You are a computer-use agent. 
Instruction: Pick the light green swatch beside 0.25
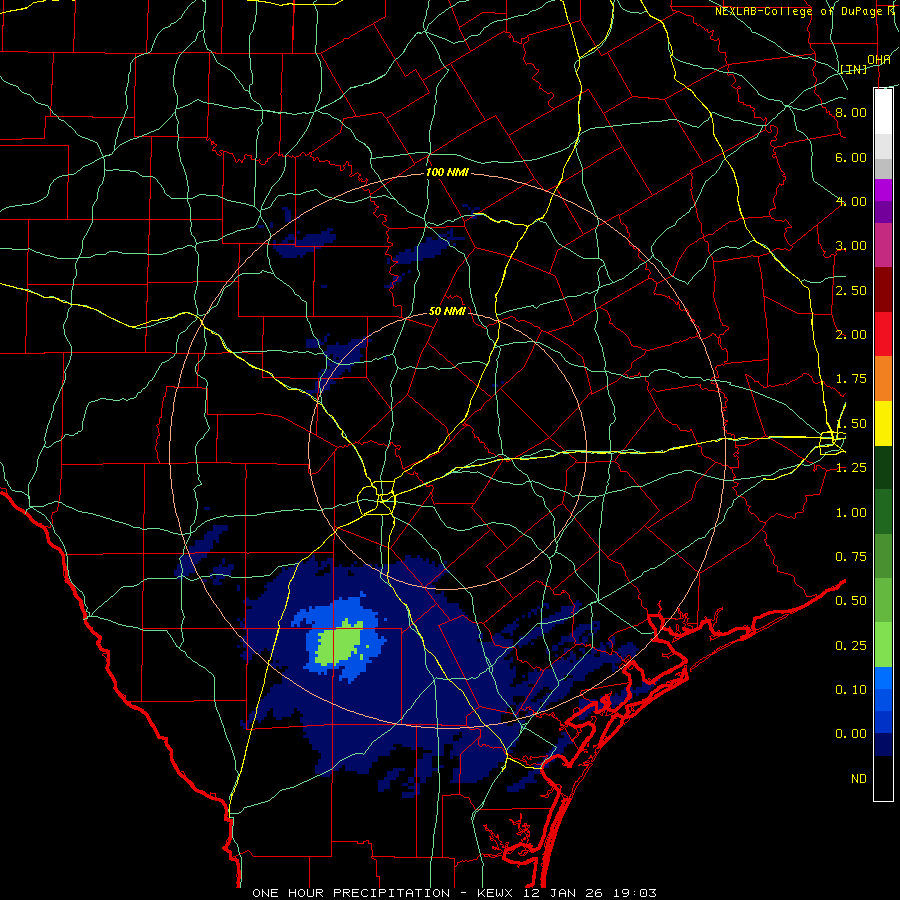point(883,645)
